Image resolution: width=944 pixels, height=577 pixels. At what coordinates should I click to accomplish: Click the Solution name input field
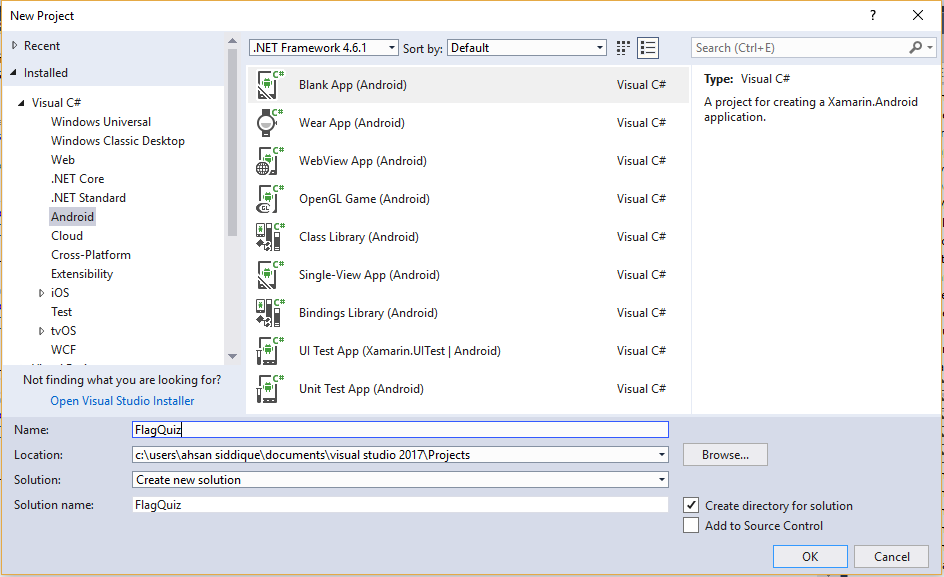400,505
